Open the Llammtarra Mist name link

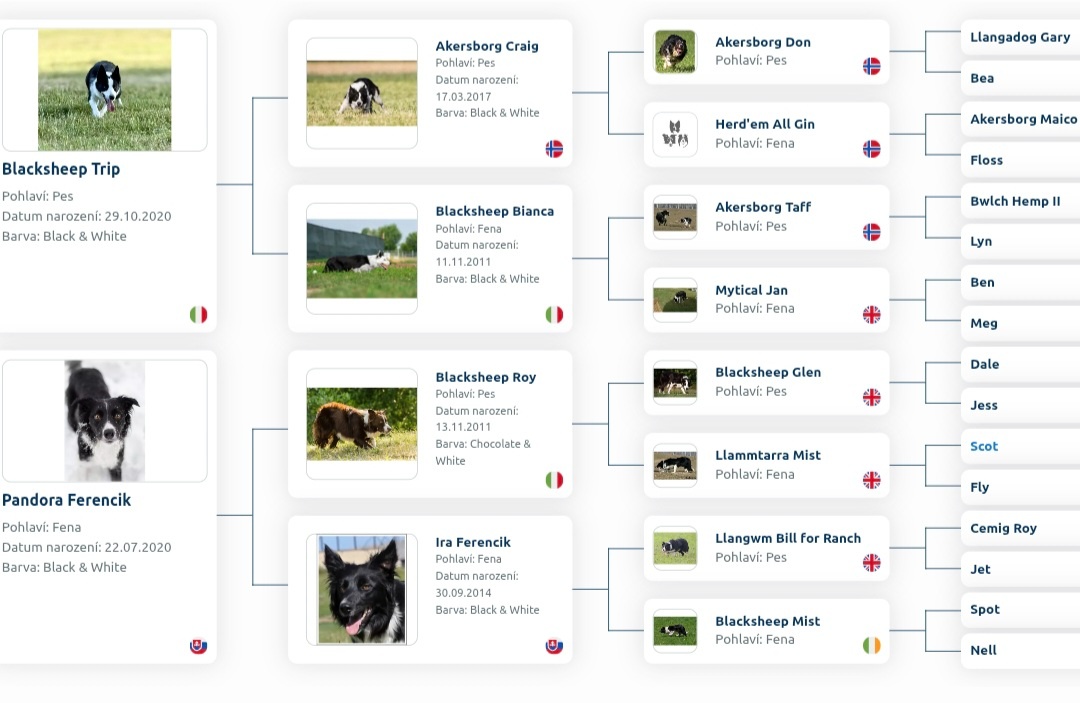768,455
